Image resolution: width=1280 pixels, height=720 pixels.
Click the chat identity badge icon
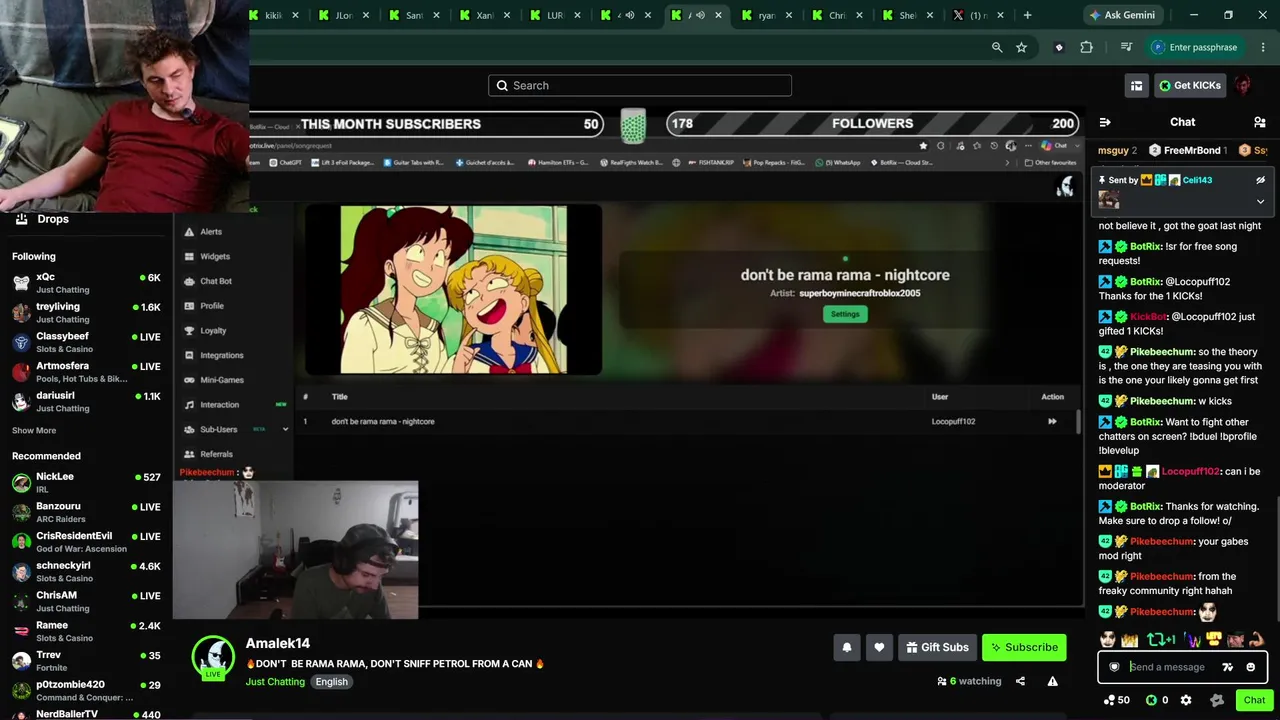pos(1114,667)
